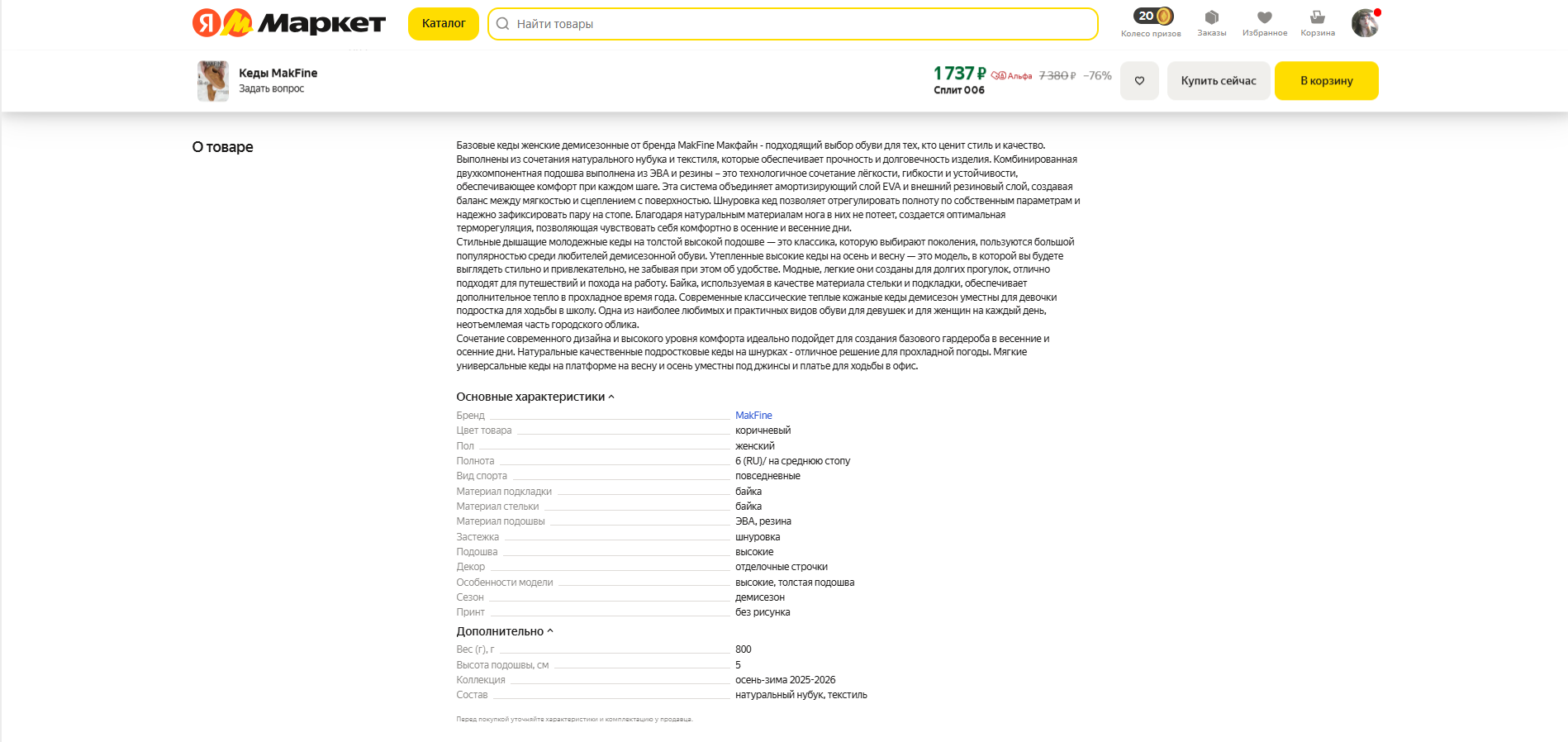This screenshot has width=1568, height=742.
Task: Click the Кеды MakFine product title
Action: pos(278,73)
